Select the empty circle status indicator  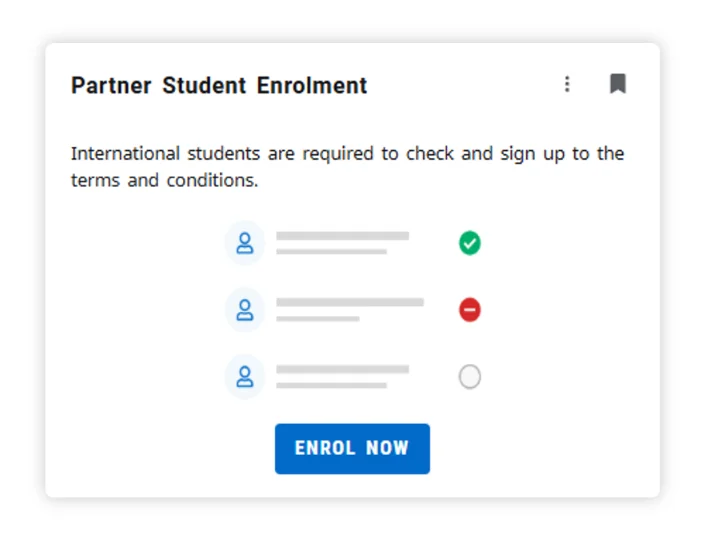pos(470,377)
